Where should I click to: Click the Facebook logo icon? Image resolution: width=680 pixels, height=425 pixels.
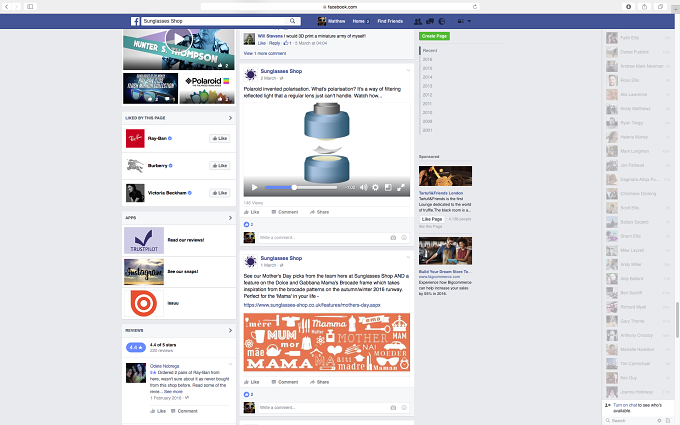pos(135,21)
